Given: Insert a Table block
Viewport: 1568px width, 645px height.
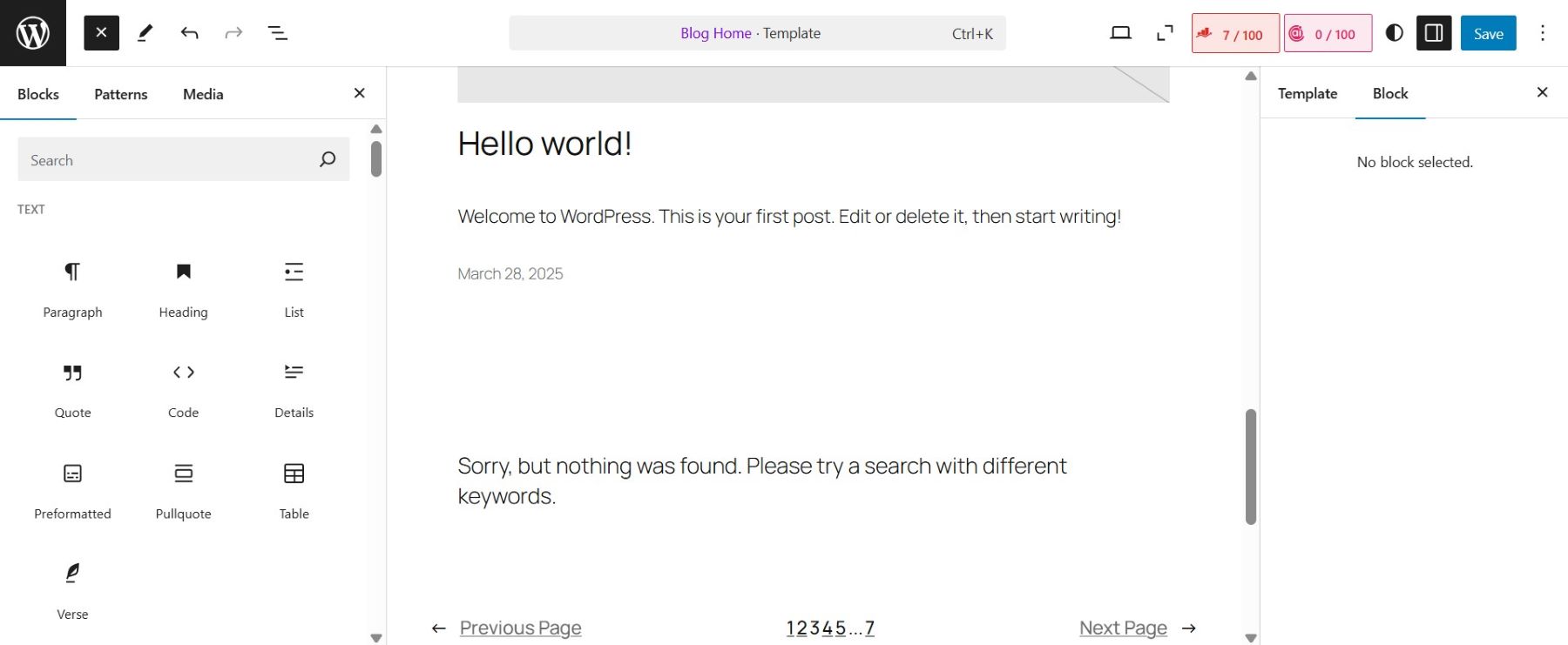Looking at the screenshot, I should 294,490.
